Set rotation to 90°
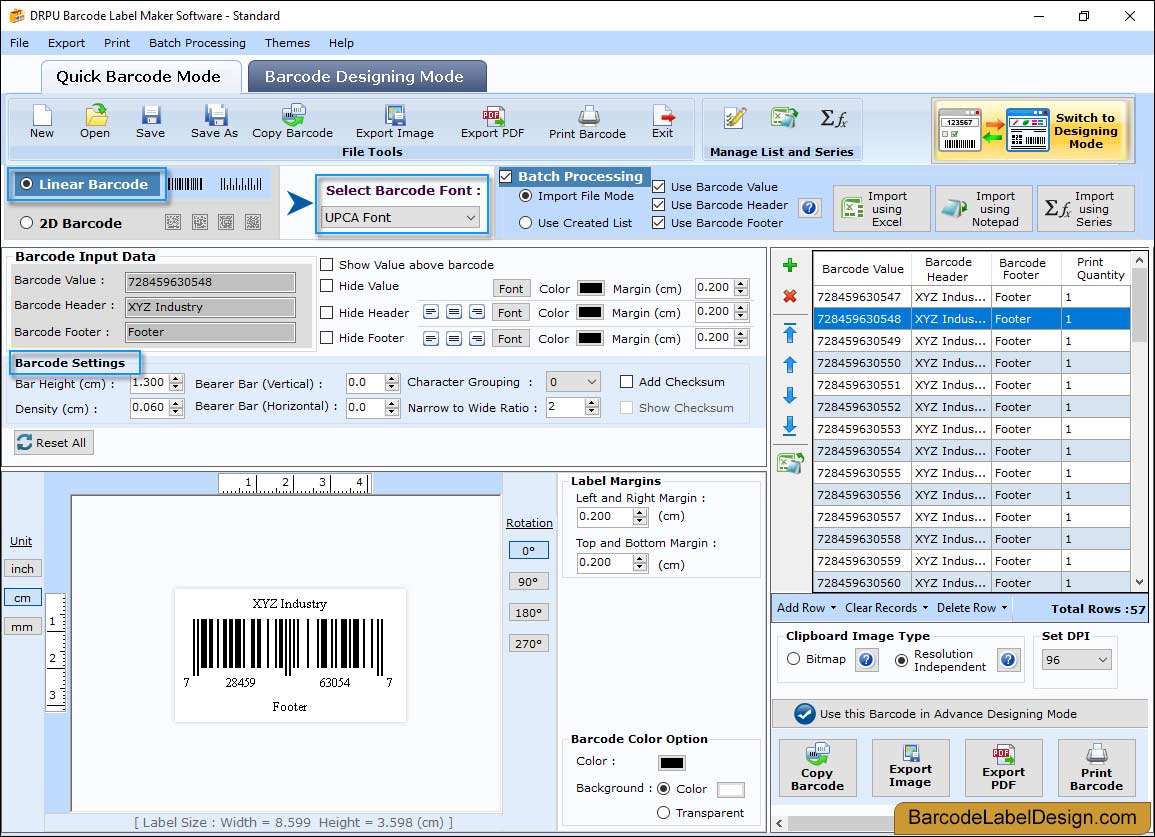 528,581
